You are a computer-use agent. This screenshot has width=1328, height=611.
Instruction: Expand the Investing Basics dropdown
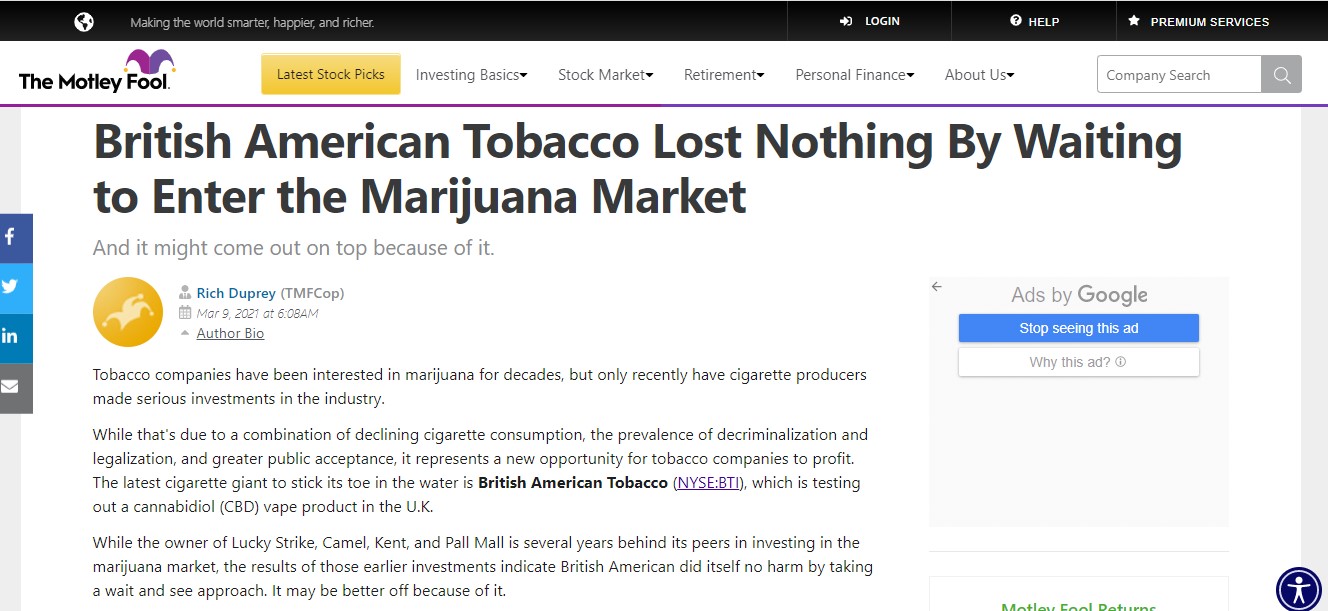471,75
